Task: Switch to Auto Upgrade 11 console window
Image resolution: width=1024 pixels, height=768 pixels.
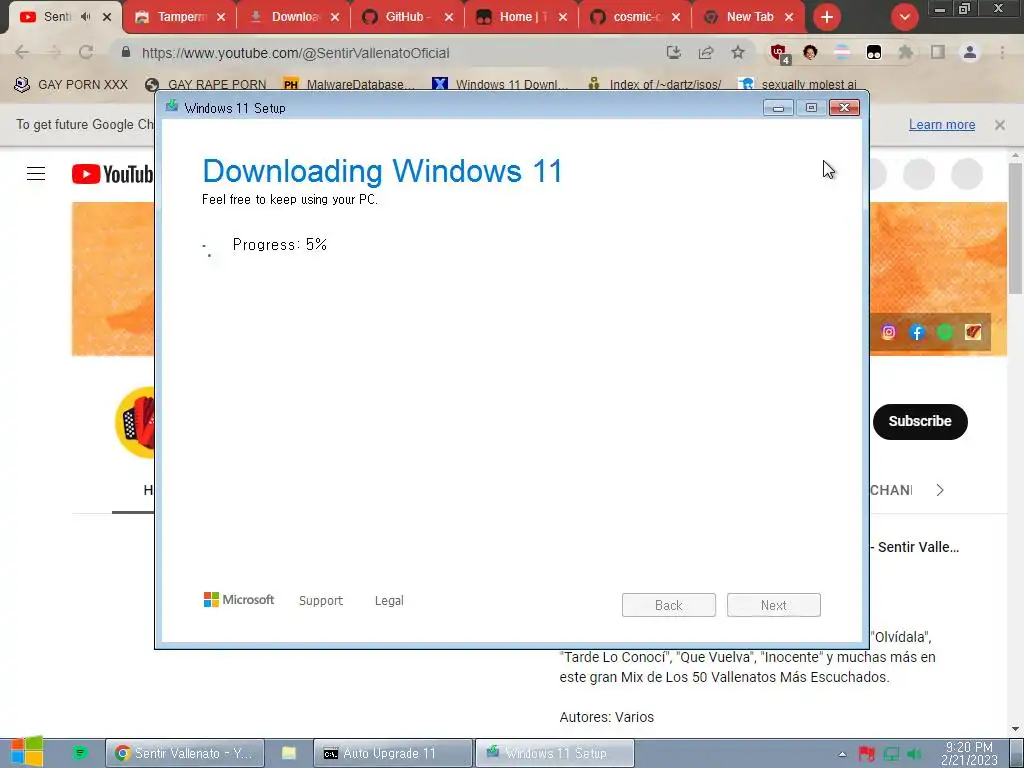Action: 392,753
